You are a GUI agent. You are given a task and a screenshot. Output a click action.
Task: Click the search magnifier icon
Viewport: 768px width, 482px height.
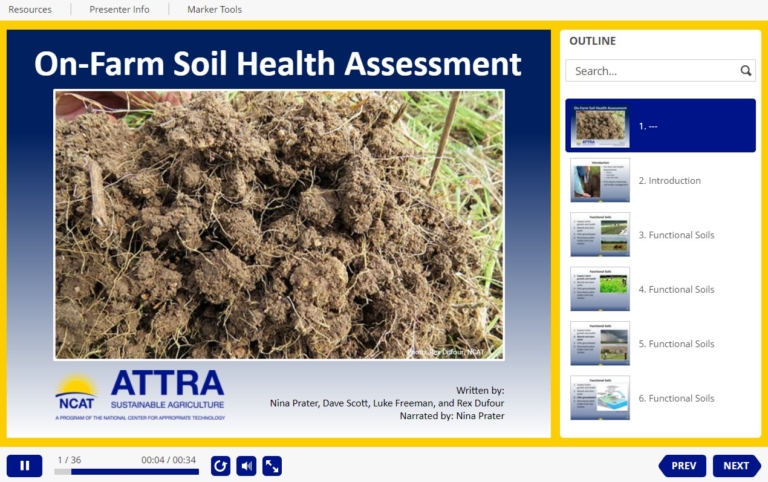point(745,71)
